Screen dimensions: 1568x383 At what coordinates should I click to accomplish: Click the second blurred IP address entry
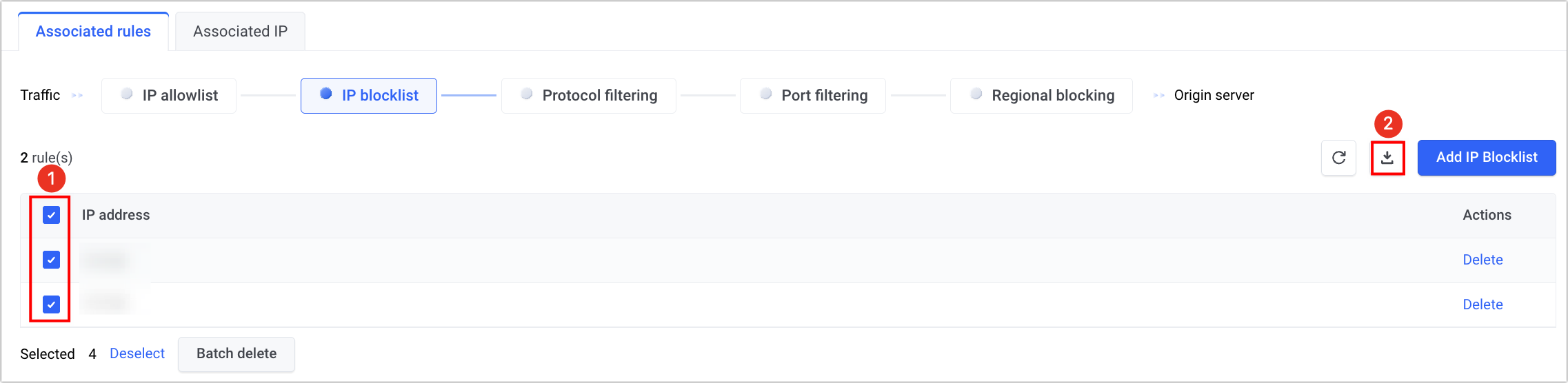(105, 303)
